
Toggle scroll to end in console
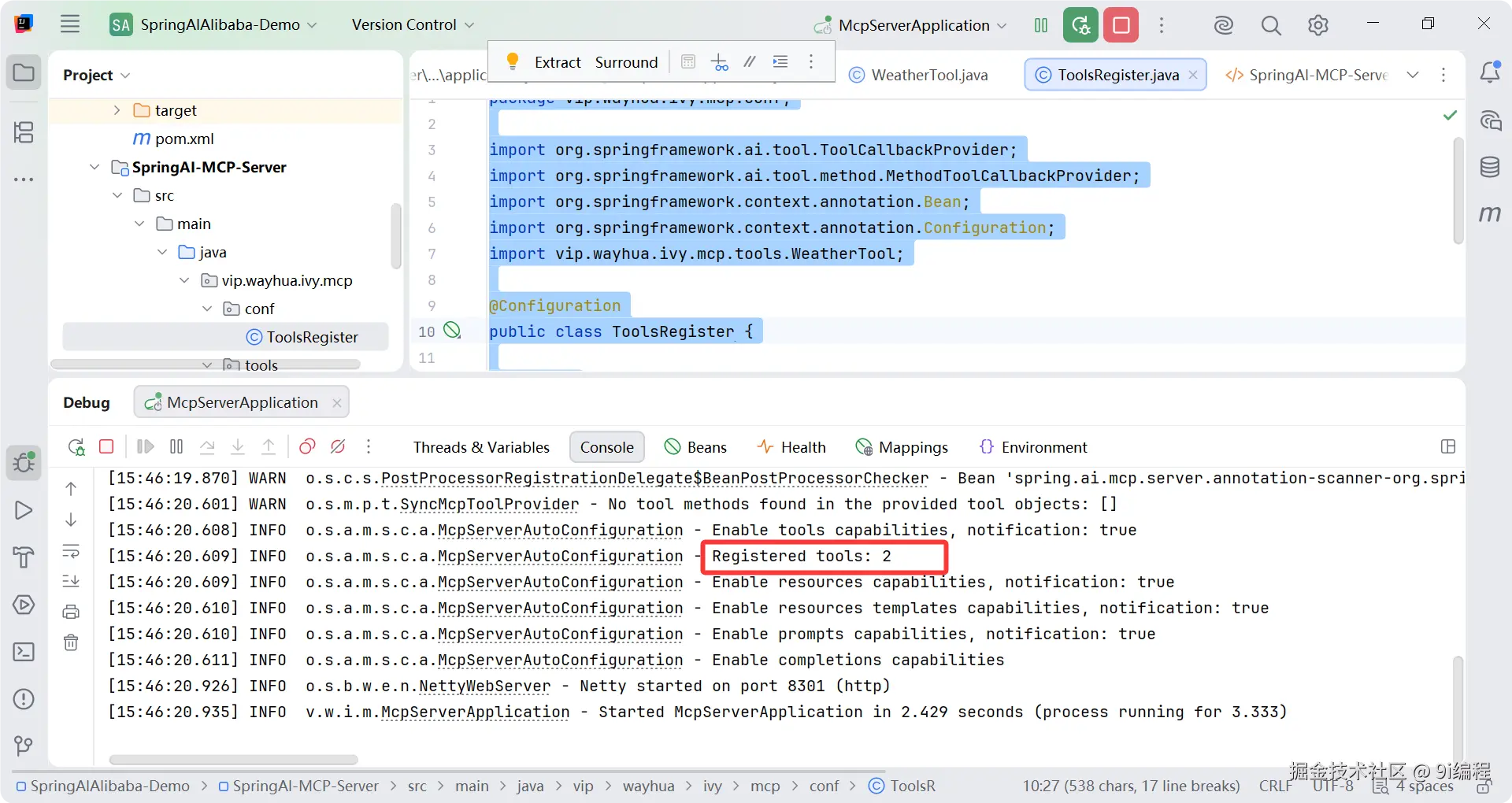pyautogui.click(x=71, y=581)
